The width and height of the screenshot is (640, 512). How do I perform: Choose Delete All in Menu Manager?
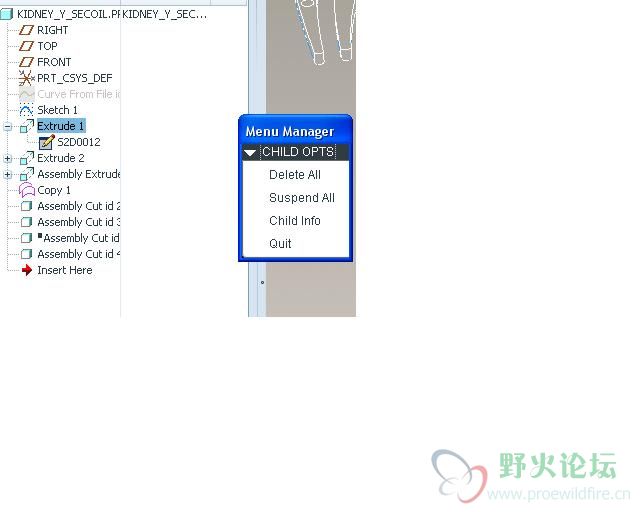[x=295, y=175]
